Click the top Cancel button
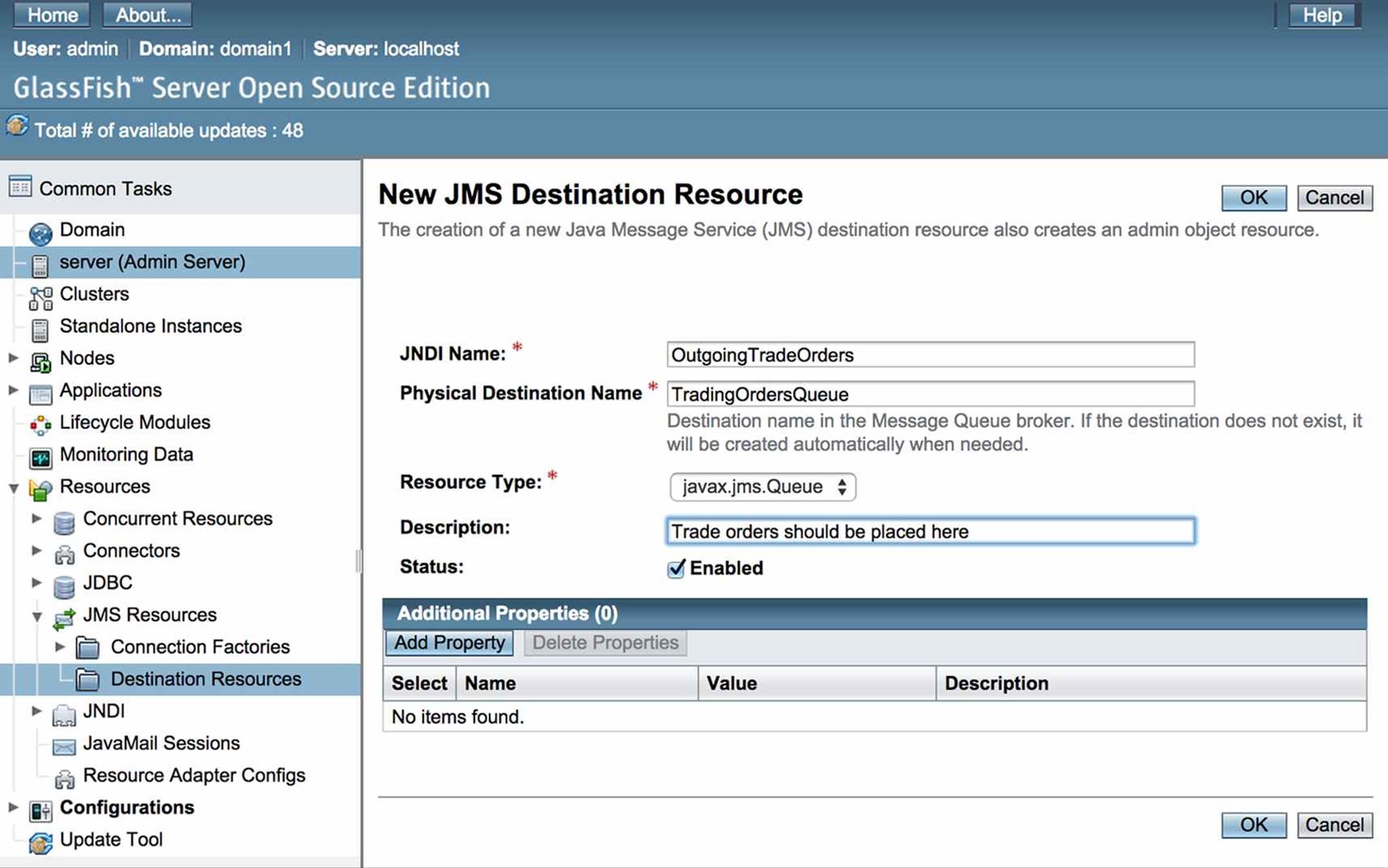 (1334, 197)
